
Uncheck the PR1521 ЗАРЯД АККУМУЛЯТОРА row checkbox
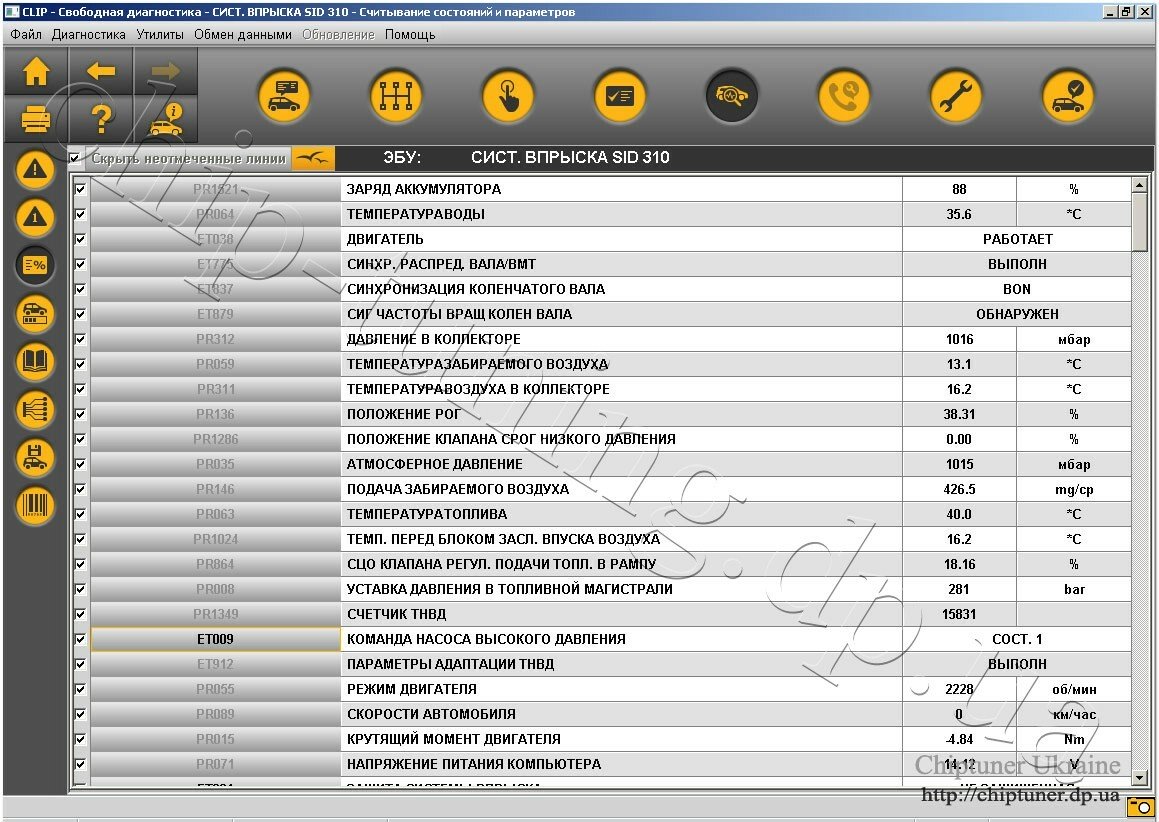[80, 189]
